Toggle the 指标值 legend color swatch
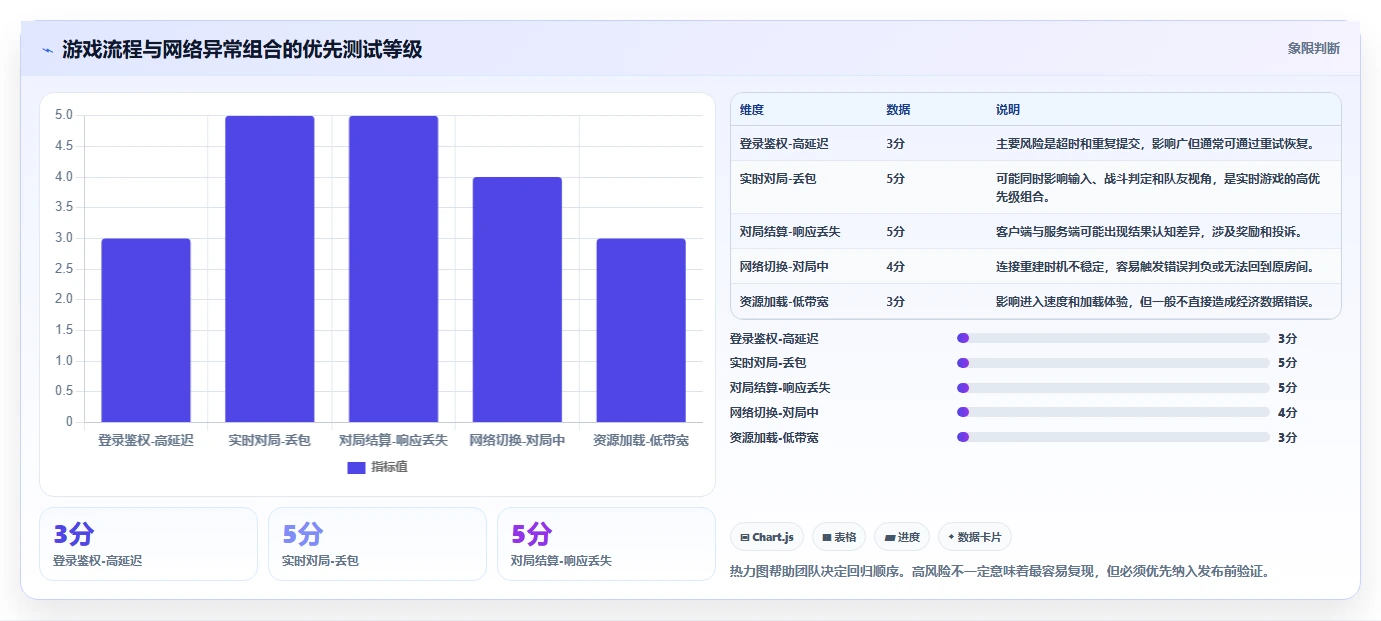The image size is (1381, 621). [x=356, y=467]
